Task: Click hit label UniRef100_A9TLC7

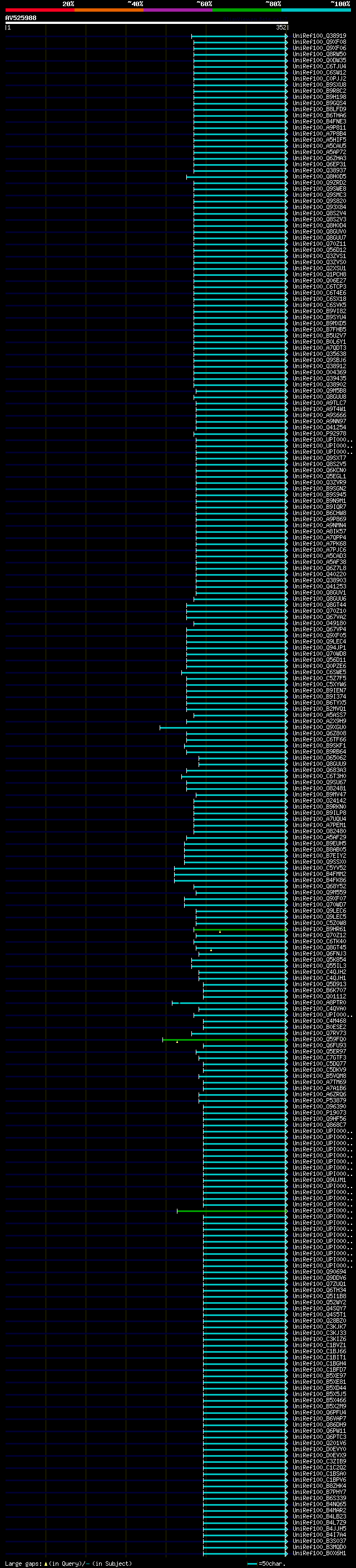Action: click(x=319, y=403)
